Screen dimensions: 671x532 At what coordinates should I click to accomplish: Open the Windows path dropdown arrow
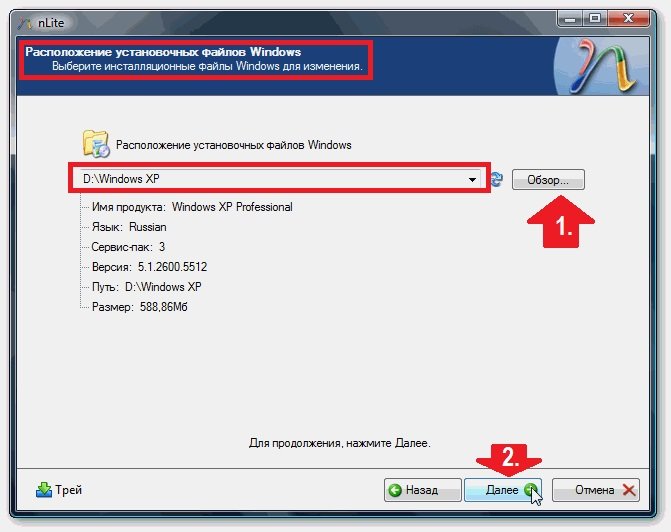[x=472, y=179]
